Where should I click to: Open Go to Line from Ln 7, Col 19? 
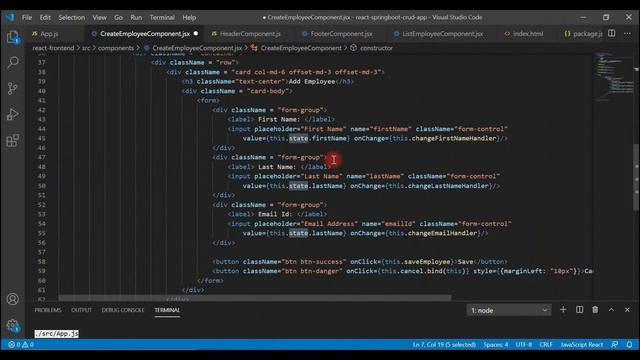coord(444,344)
